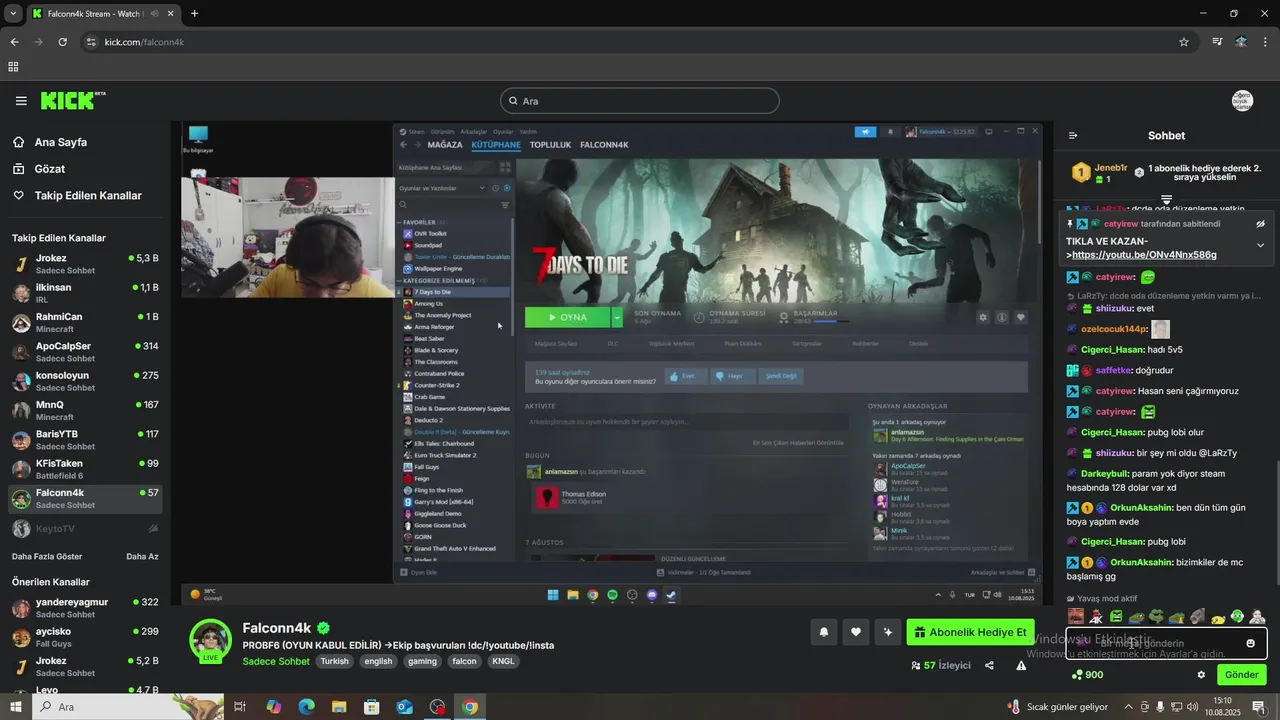Open File Explorer from the taskbar
This screenshot has width=1280, height=720.
339,707
